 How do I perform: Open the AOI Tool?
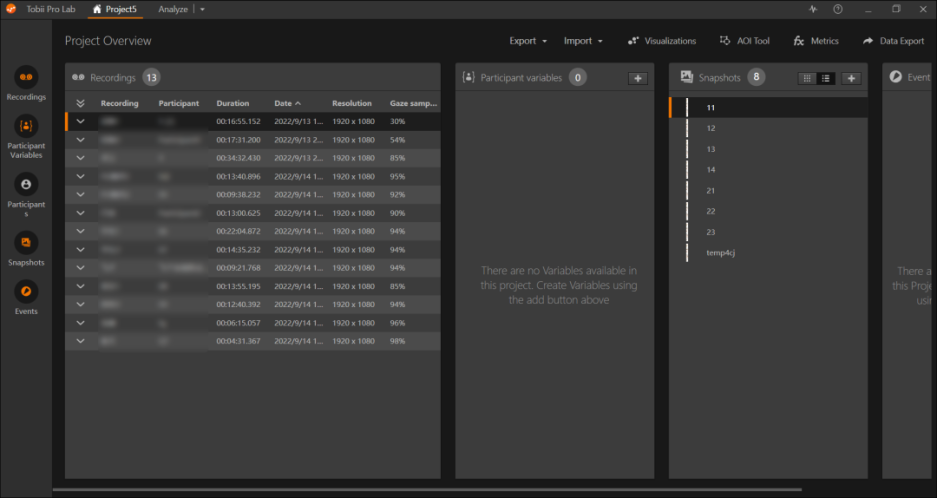(744, 41)
